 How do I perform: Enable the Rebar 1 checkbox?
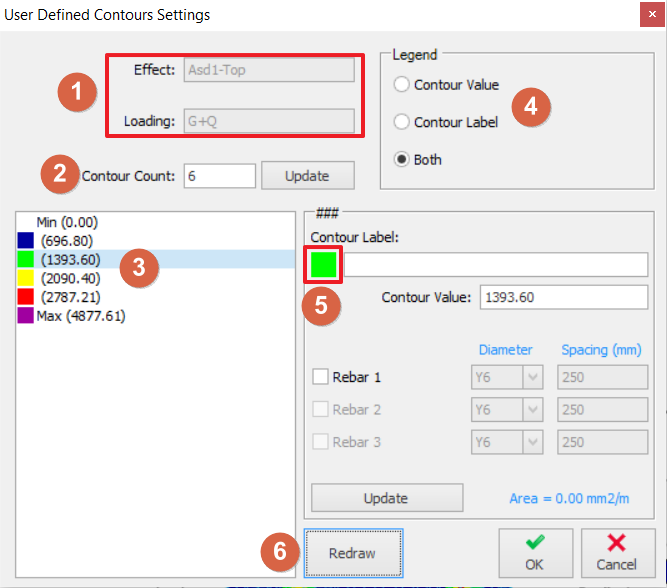tap(321, 377)
